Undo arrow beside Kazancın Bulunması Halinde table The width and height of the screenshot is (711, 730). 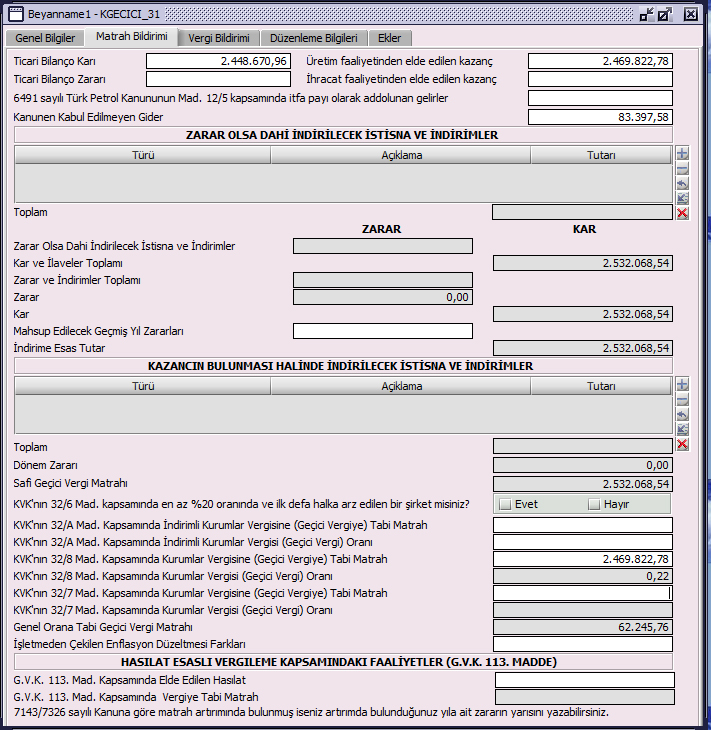[x=682, y=414]
